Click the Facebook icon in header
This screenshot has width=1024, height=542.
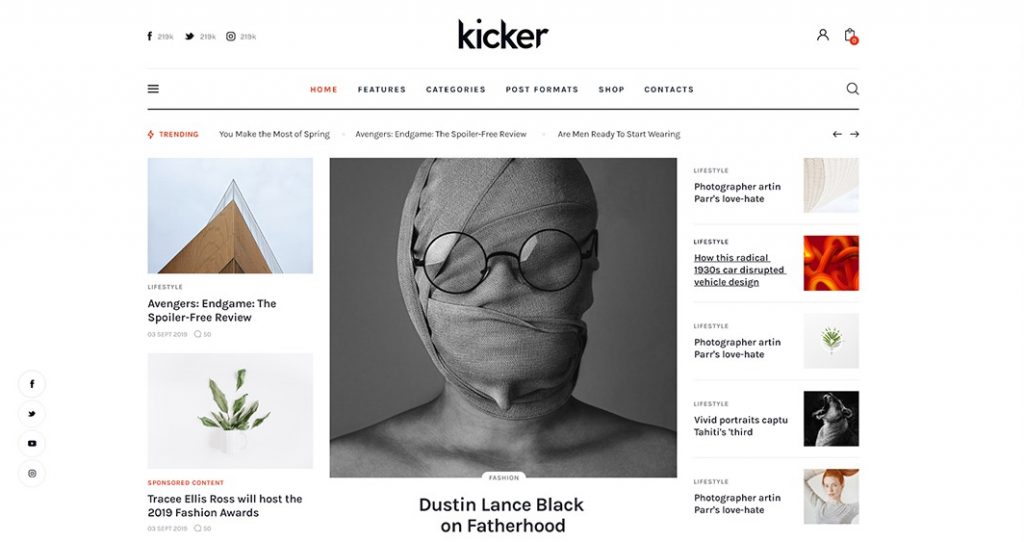(x=150, y=37)
